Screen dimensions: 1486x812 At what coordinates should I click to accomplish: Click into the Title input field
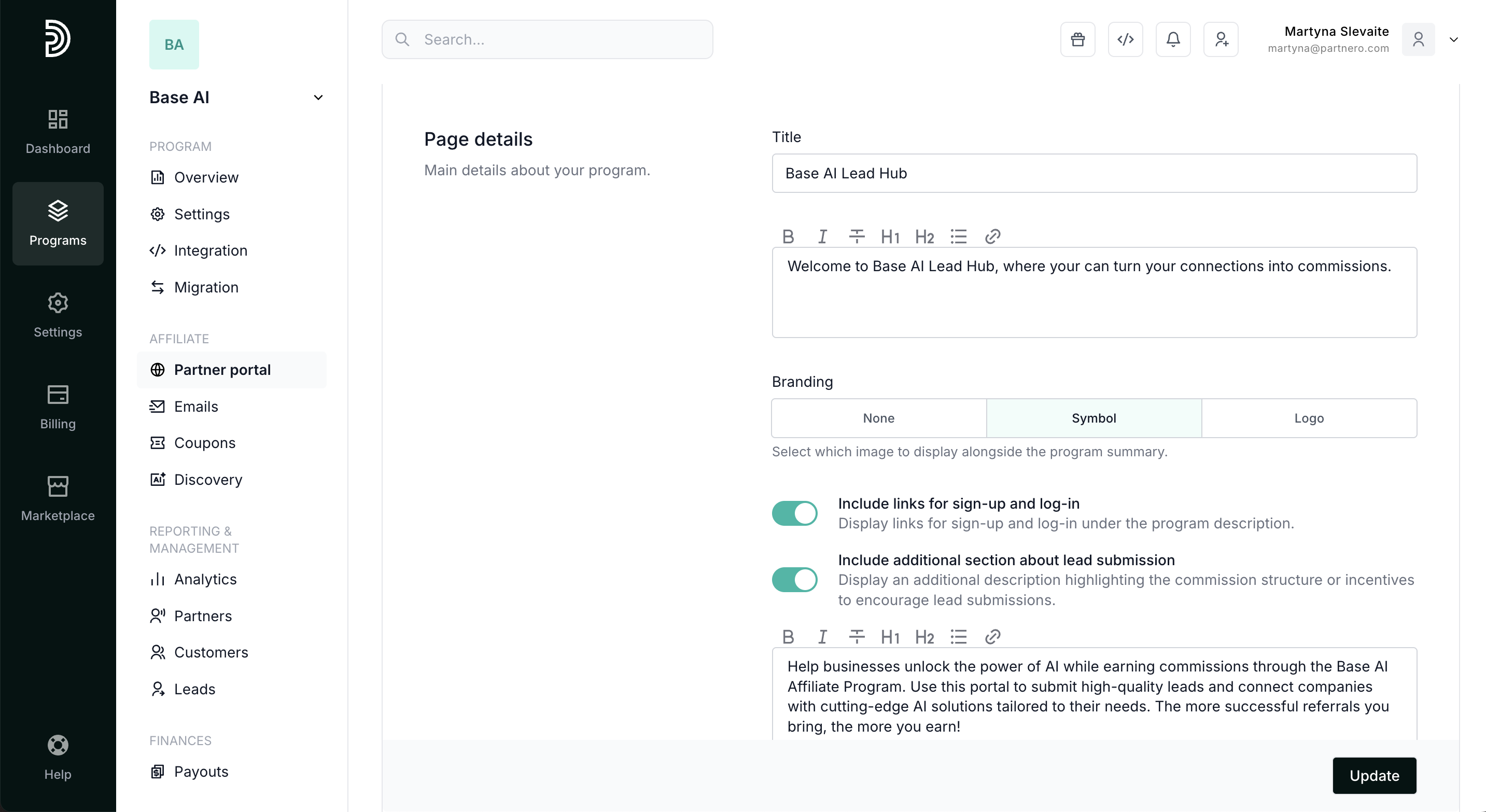[x=1094, y=173]
